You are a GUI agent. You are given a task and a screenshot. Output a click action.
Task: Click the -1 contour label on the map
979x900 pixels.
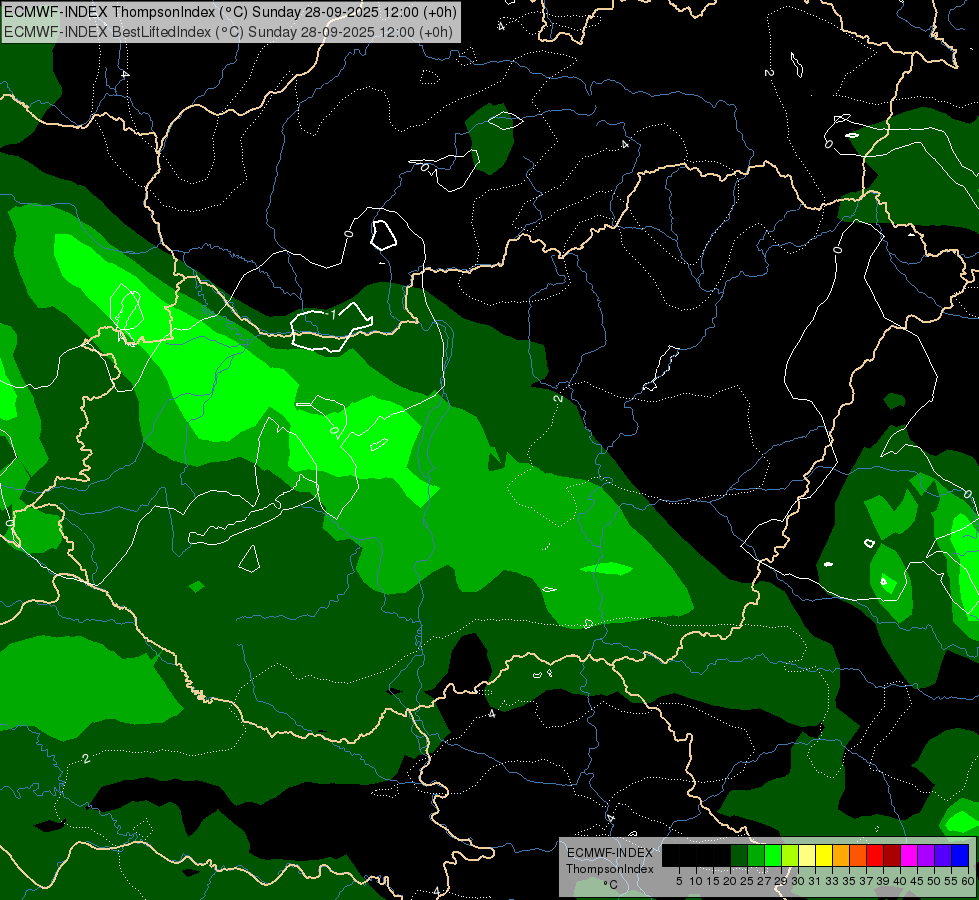pyautogui.click(x=332, y=314)
